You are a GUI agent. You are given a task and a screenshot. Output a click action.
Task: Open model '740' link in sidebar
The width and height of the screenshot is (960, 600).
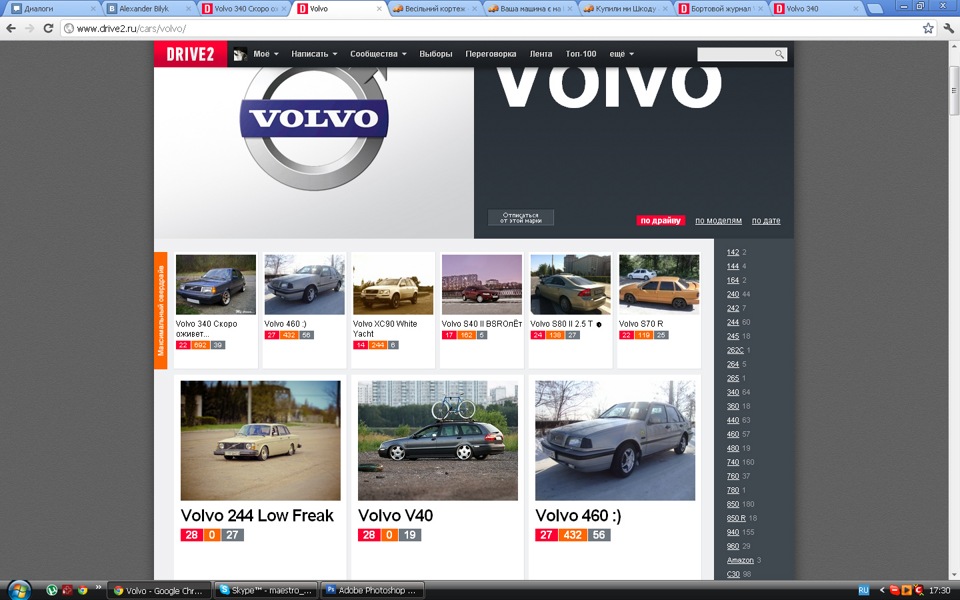[733, 462]
